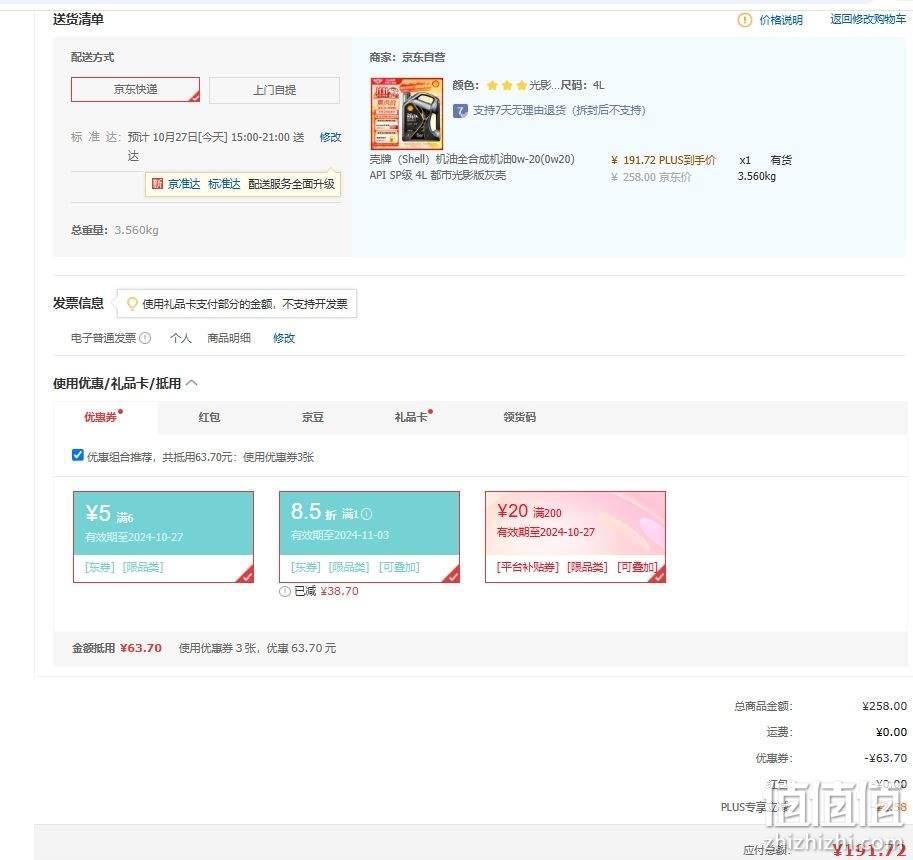Click the 7-day return policy icon
This screenshot has width=913, height=860.
coord(460,111)
